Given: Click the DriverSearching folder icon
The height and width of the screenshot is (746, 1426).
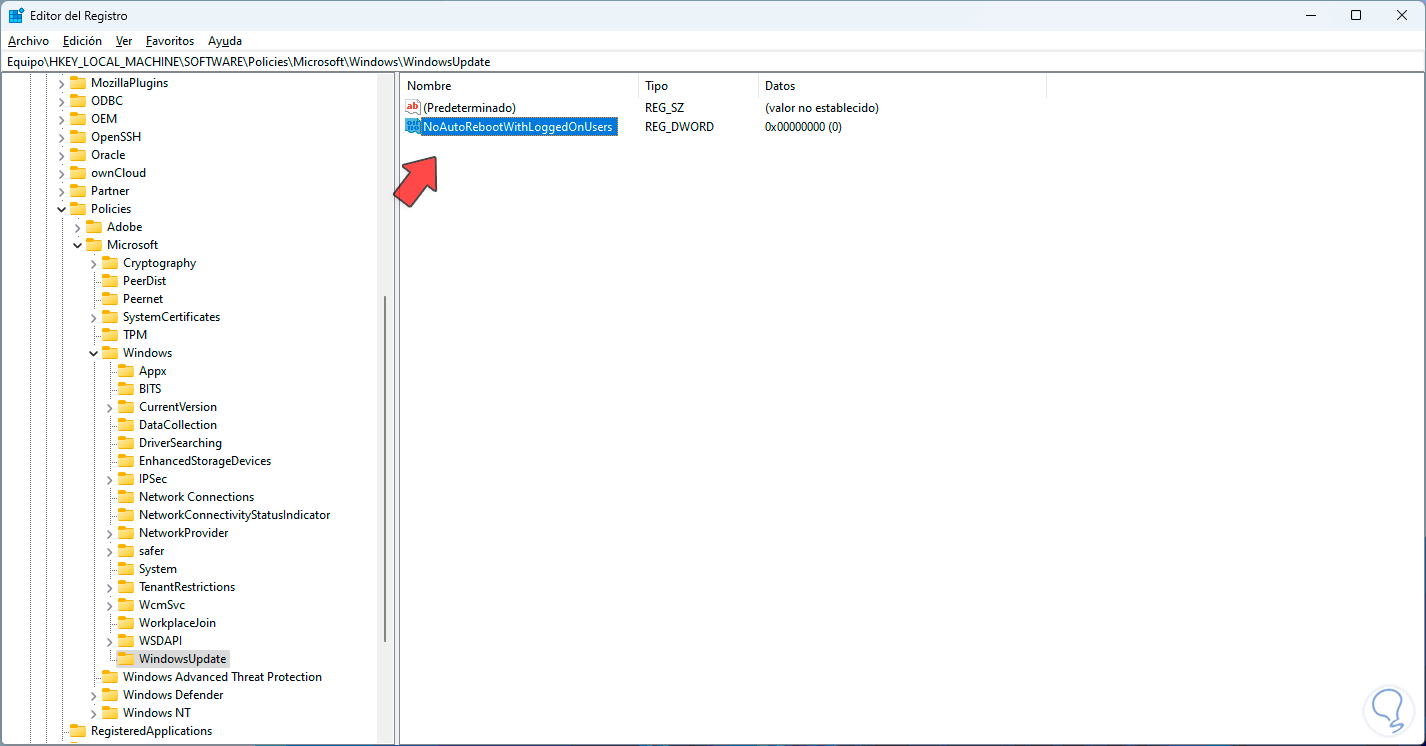Looking at the screenshot, I should click(x=126, y=443).
